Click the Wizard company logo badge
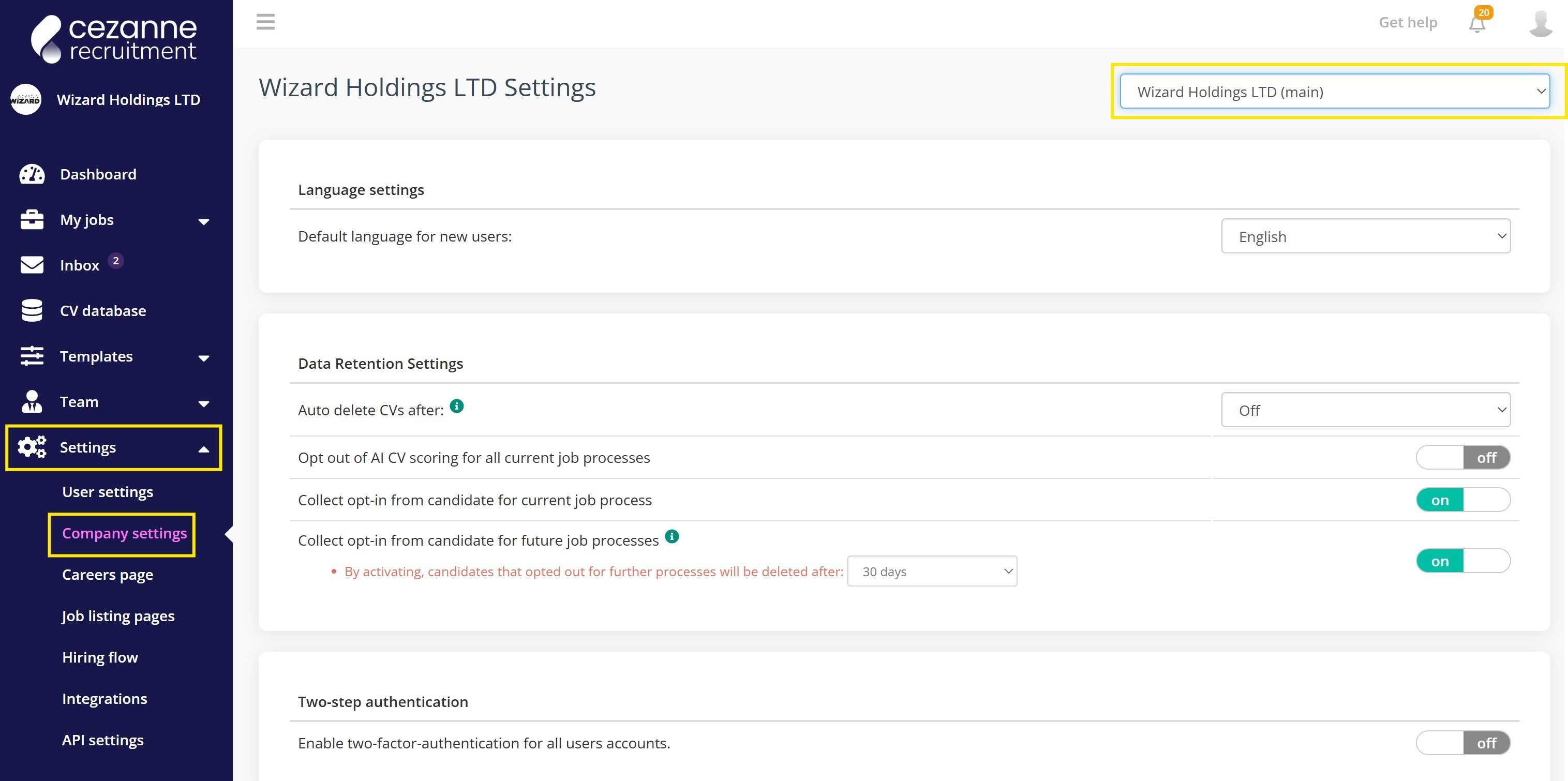The image size is (1568, 781). tap(25, 99)
